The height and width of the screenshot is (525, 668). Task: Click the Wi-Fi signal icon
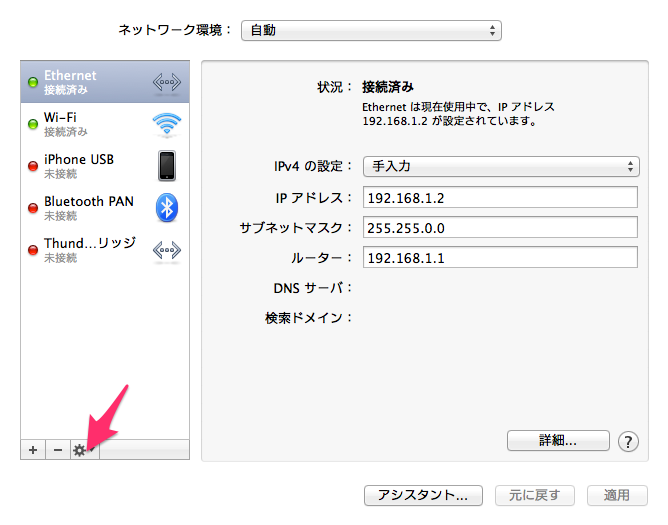click(x=167, y=124)
